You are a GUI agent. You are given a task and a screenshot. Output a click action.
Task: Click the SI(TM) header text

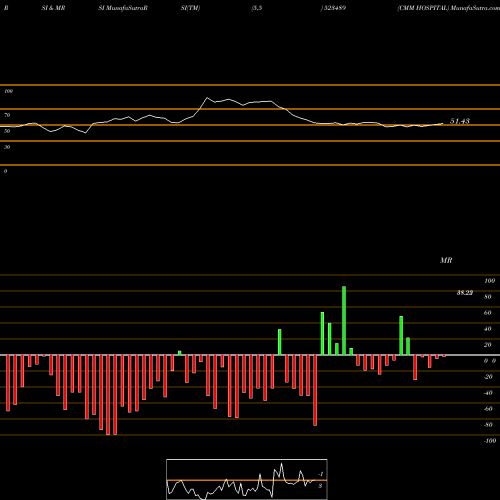[190, 8]
